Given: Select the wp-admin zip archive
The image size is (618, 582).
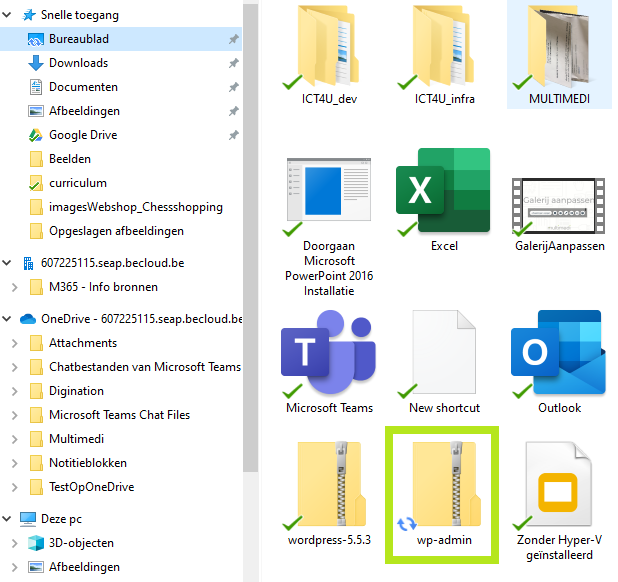Looking at the screenshot, I should click(447, 483).
